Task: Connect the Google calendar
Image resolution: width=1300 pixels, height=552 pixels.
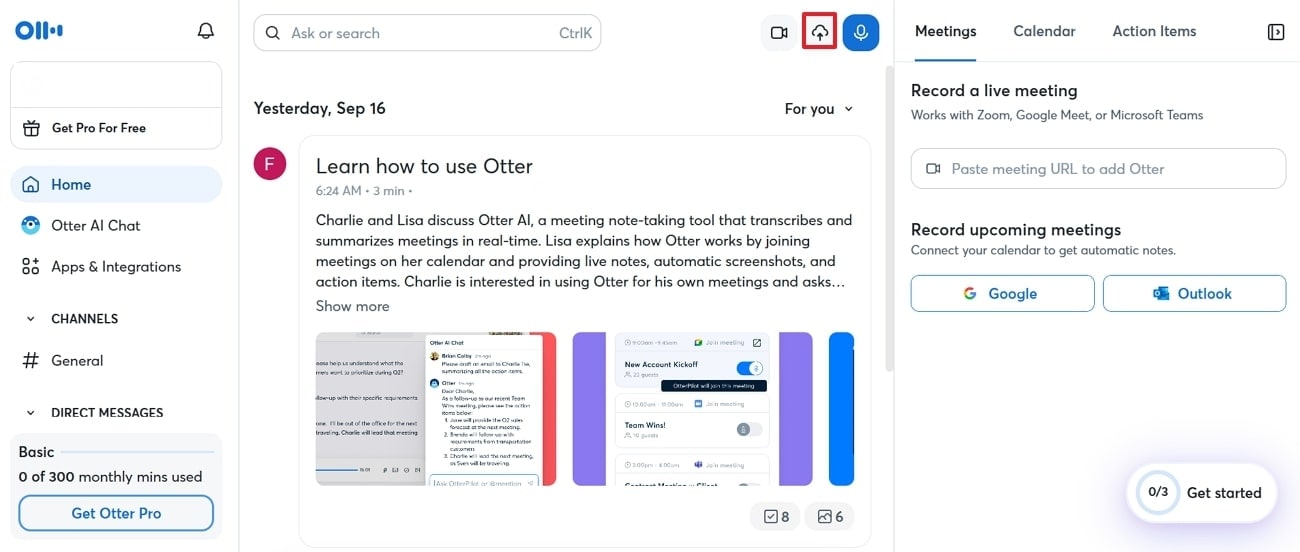Action: [1002, 294]
